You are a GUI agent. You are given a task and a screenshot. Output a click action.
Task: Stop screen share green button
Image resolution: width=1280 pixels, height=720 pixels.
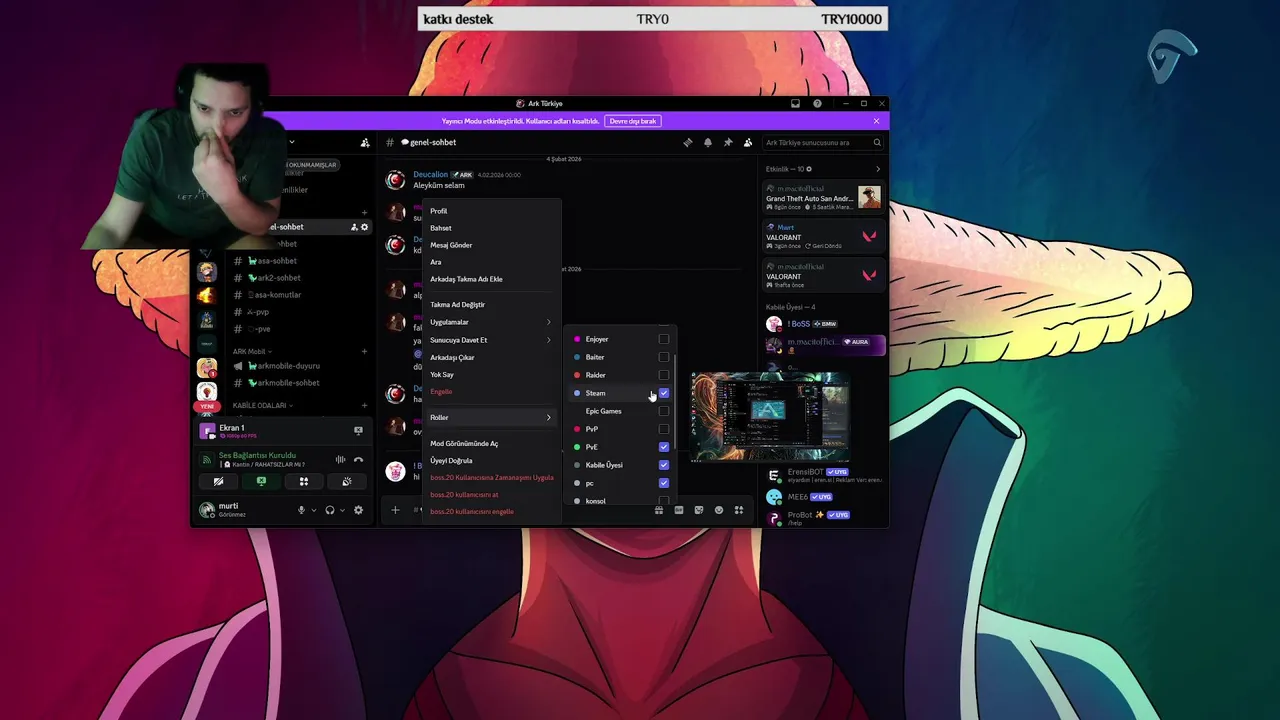[x=261, y=481]
